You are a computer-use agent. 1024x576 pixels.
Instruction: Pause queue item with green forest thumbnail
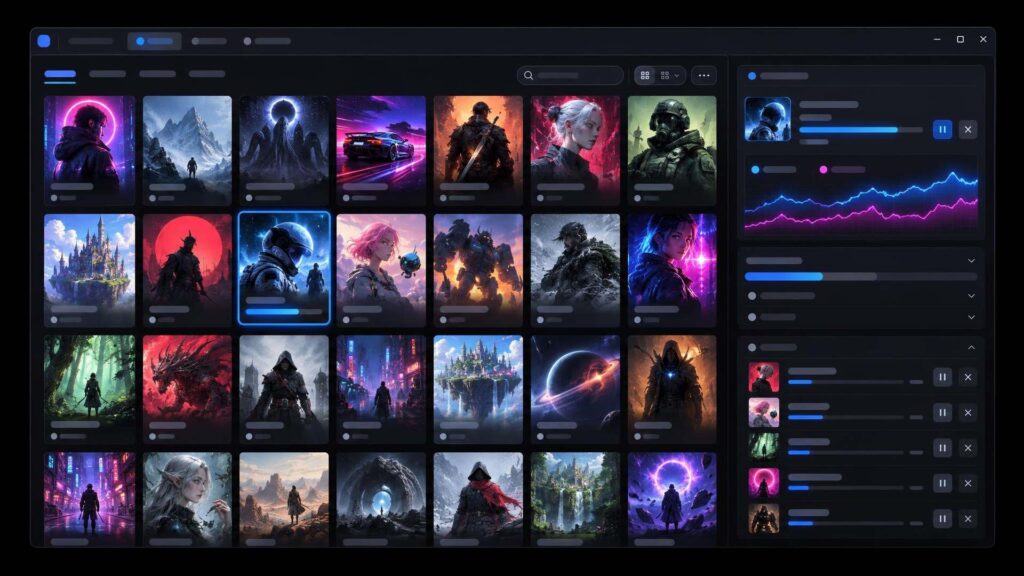(x=942, y=447)
